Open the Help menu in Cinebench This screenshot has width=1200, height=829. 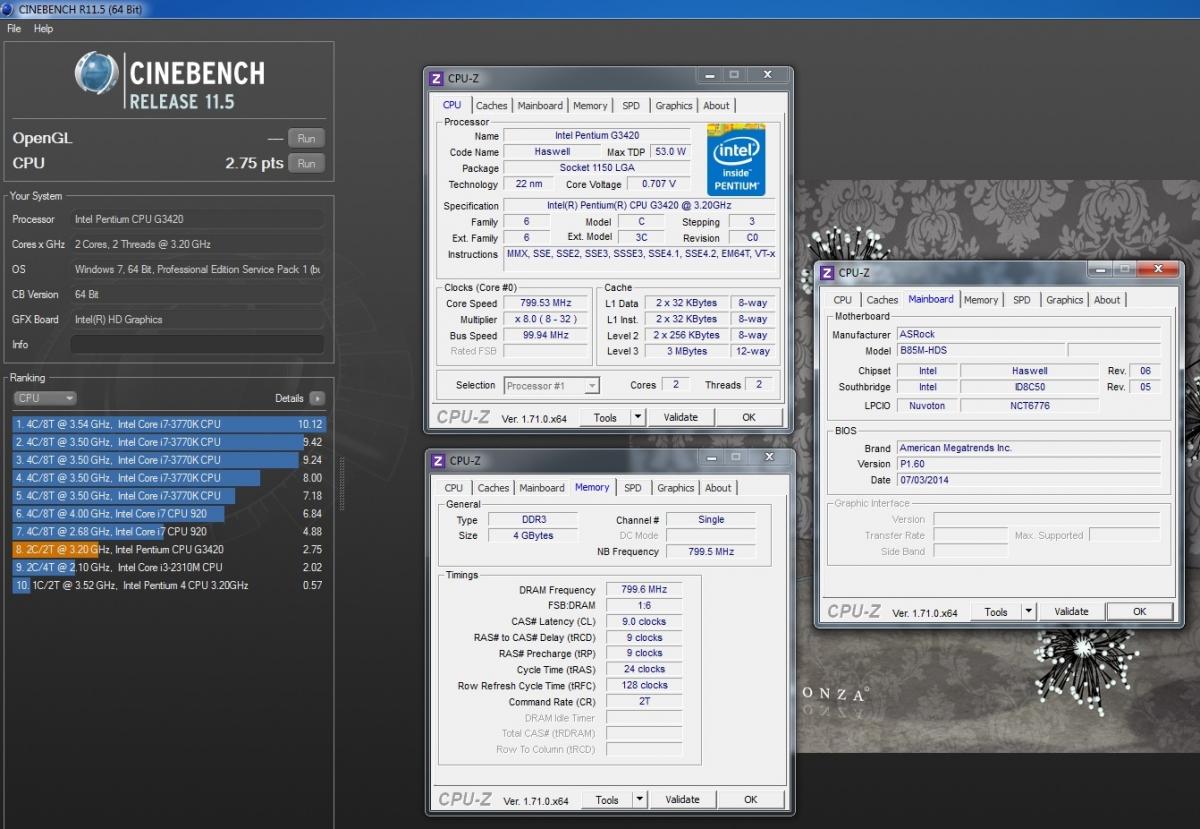[x=43, y=29]
